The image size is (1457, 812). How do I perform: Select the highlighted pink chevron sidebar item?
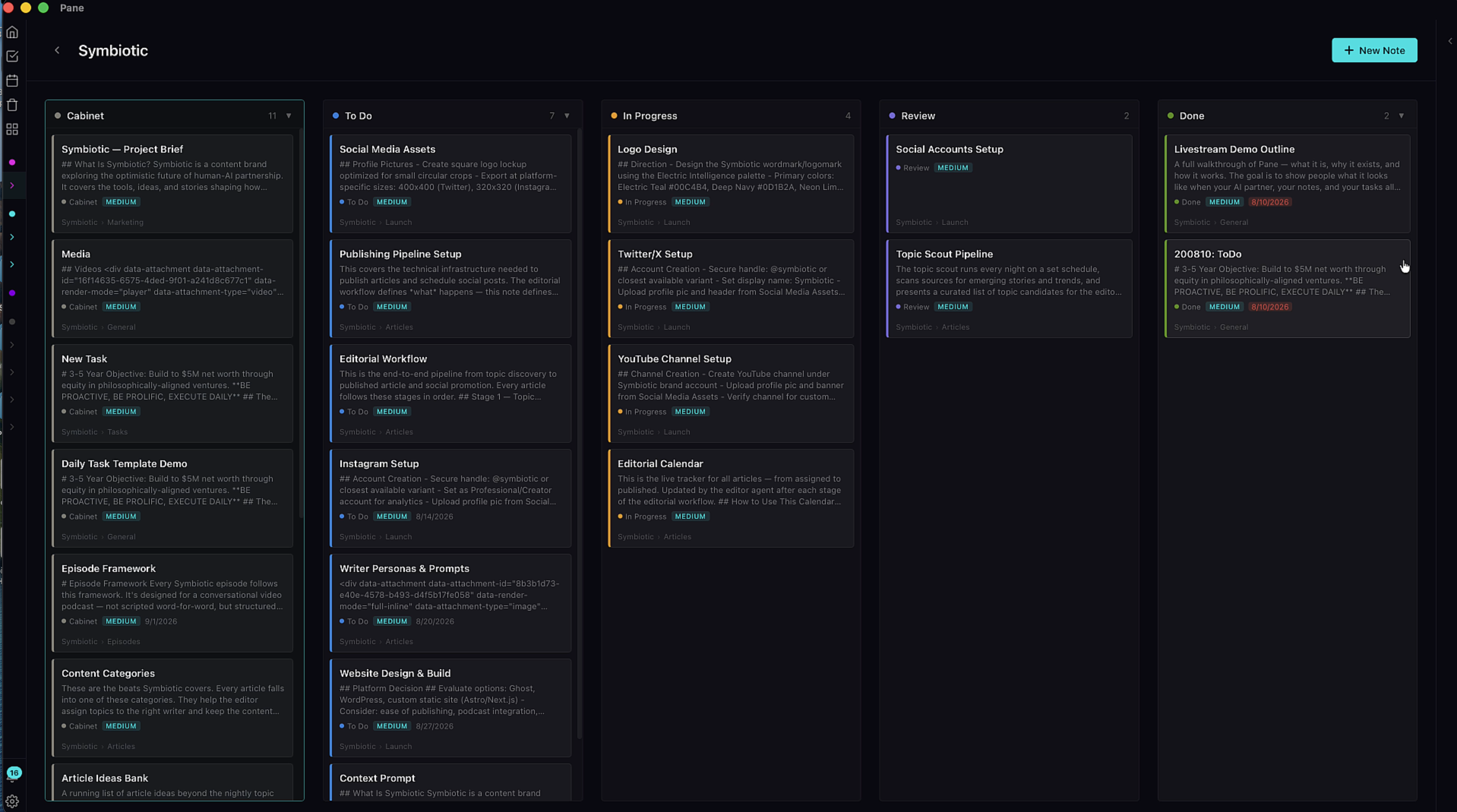[x=12, y=185]
